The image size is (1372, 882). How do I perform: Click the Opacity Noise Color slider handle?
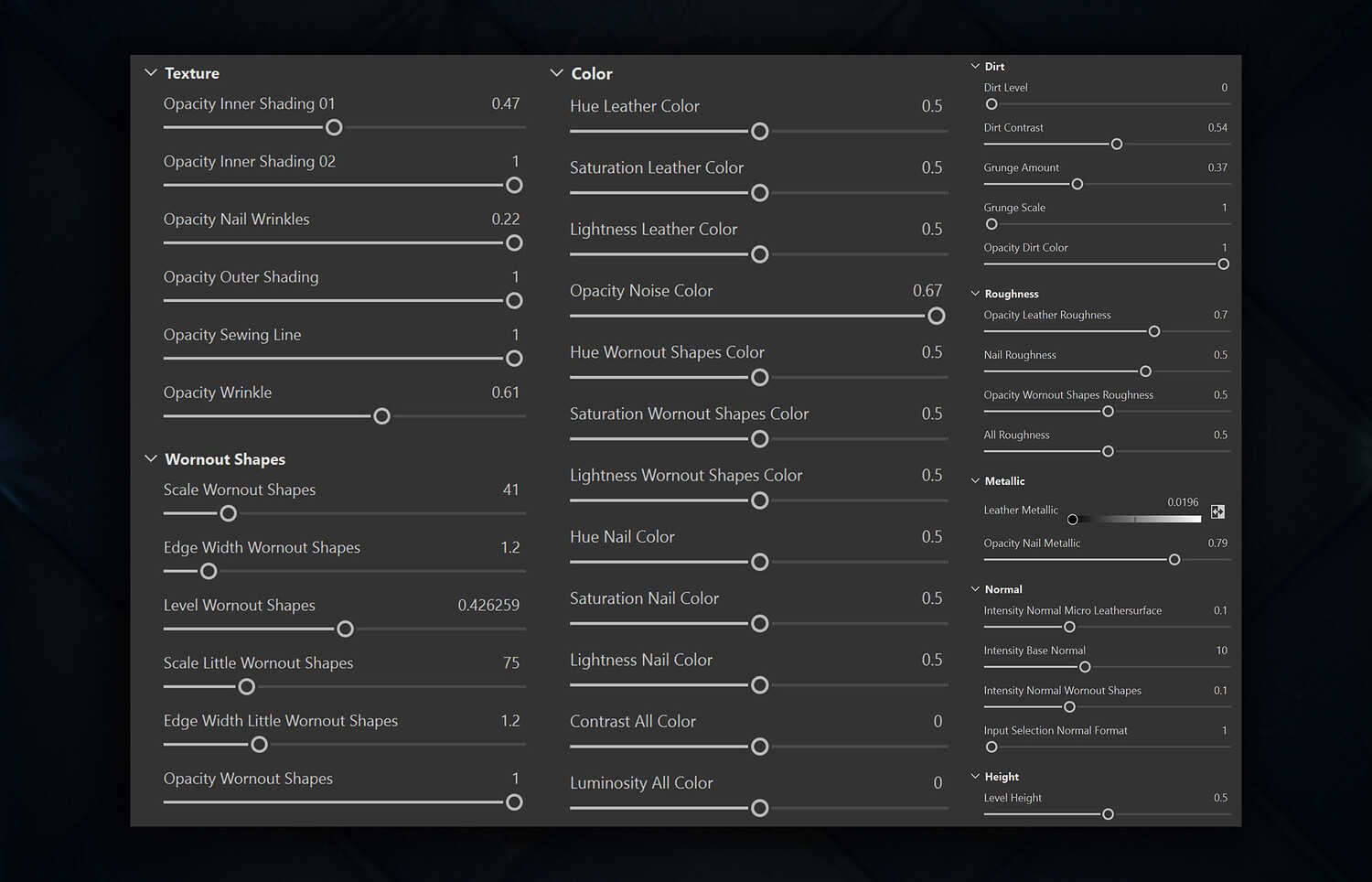pyautogui.click(x=936, y=316)
